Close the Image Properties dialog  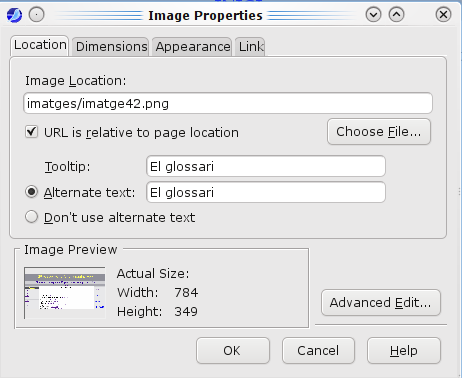coord(443,15)
